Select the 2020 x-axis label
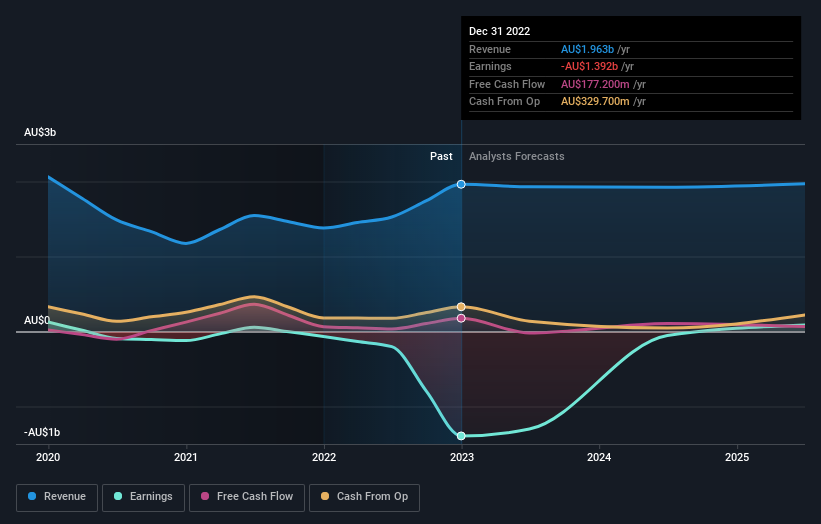821x524 pixels. point(48,457)
